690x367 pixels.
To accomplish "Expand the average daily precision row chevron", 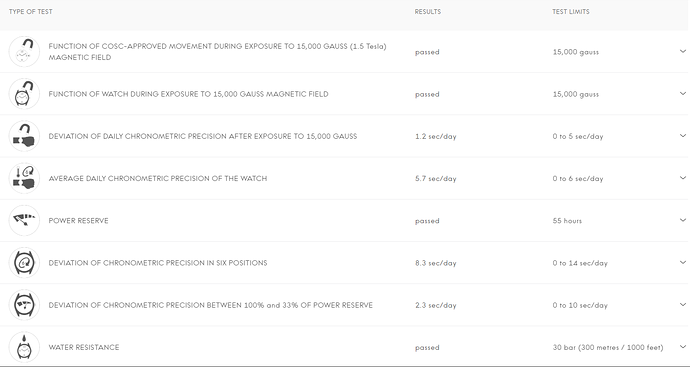I will (x=683, y=178).
